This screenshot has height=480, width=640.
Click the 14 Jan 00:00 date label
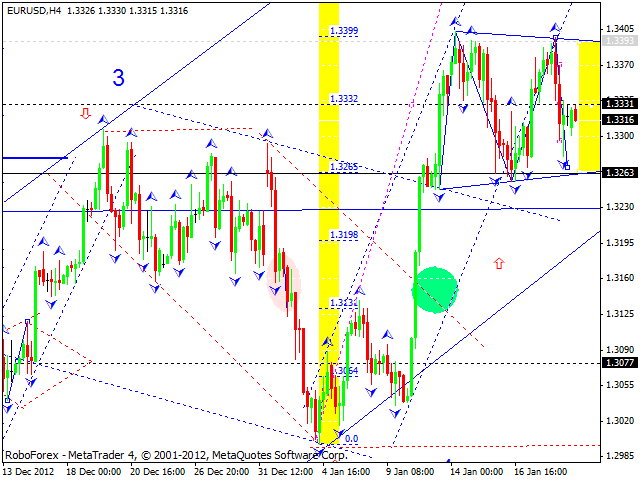click(x=476, y=472)
